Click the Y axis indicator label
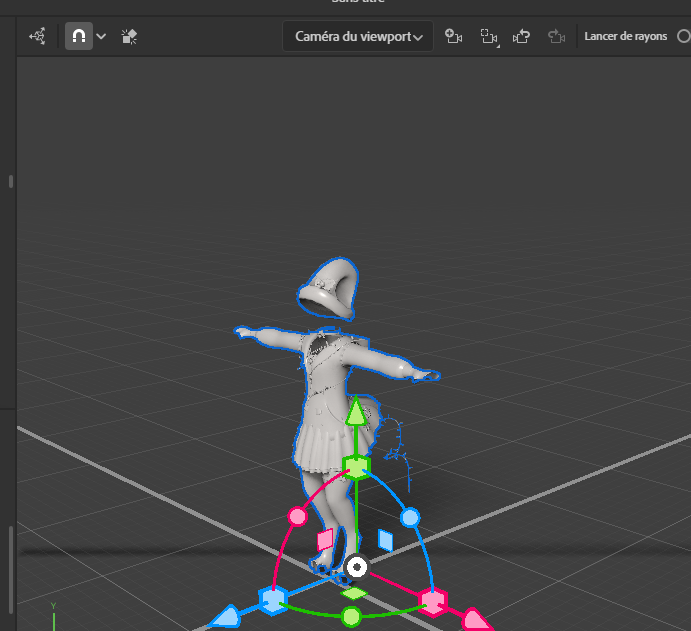Viewport: 691px width, 631px height. click(53, 606)
